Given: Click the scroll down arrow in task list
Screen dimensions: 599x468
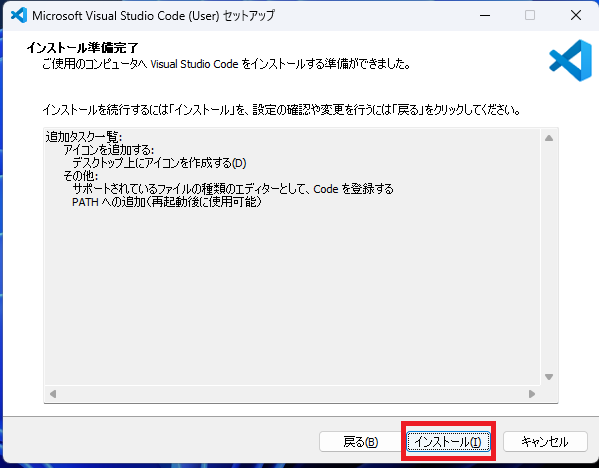Looking at the screenshot, I should click(x=549, y=377).
